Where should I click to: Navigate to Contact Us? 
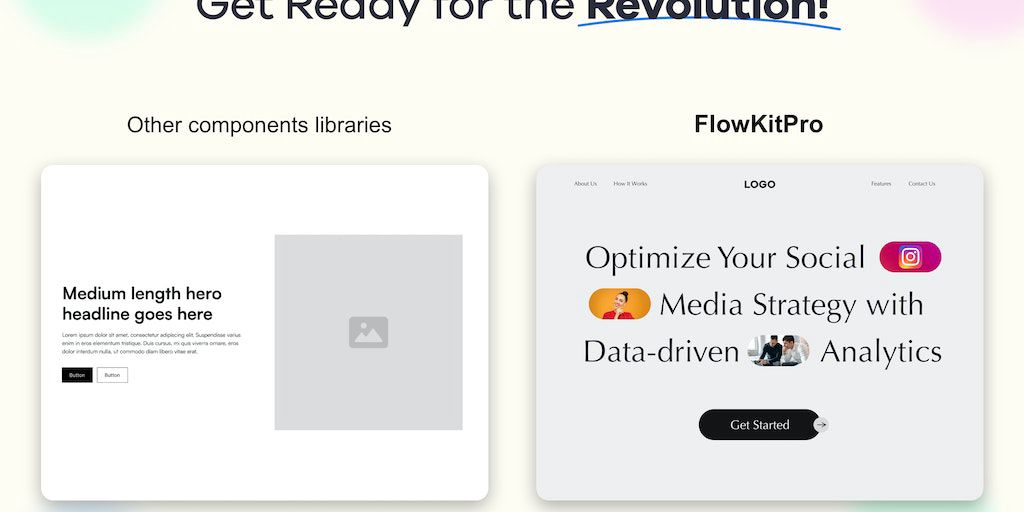point(922,184)
